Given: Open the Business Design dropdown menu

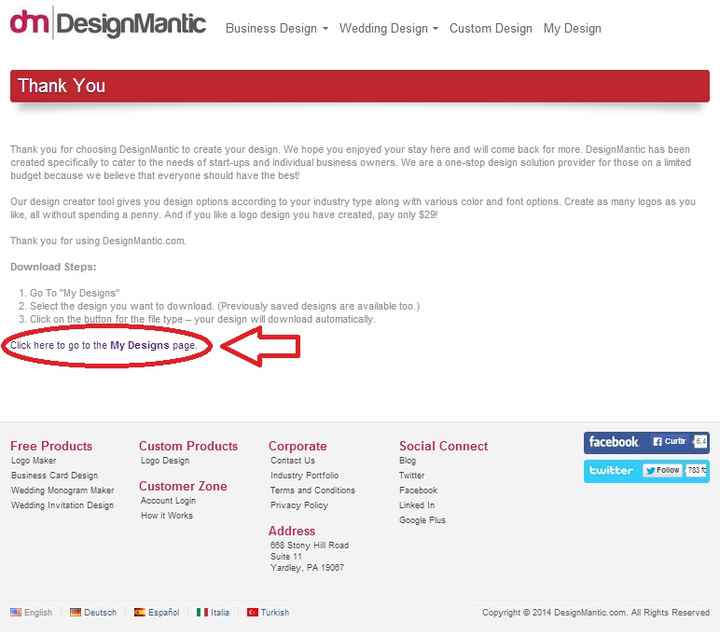Looking at the screenshot, I should coord(276,28).
